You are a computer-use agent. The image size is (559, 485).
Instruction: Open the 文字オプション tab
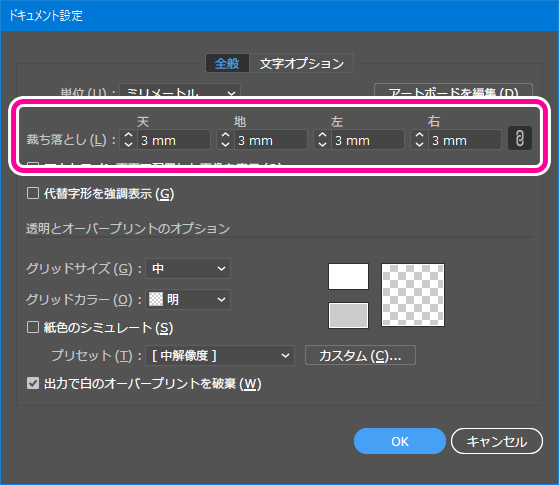[x=301, y=63]
